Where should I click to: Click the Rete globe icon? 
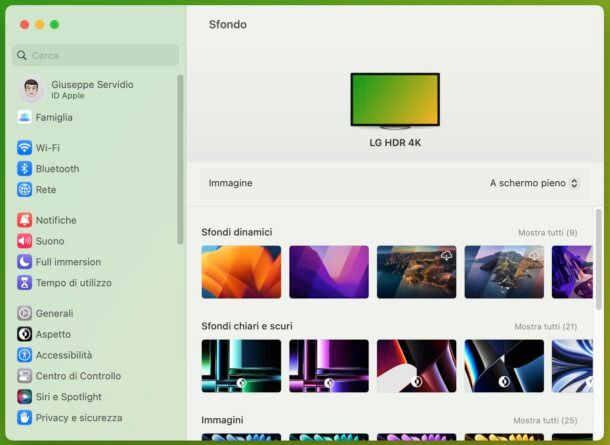[x=25, y=190]
